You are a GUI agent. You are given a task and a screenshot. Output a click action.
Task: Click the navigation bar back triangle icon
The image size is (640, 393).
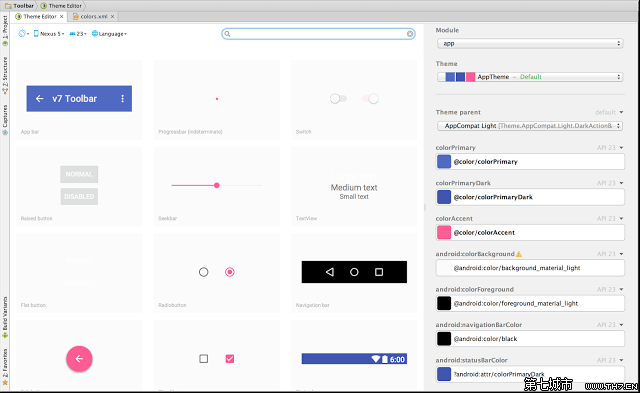click(x=330, y=272)
